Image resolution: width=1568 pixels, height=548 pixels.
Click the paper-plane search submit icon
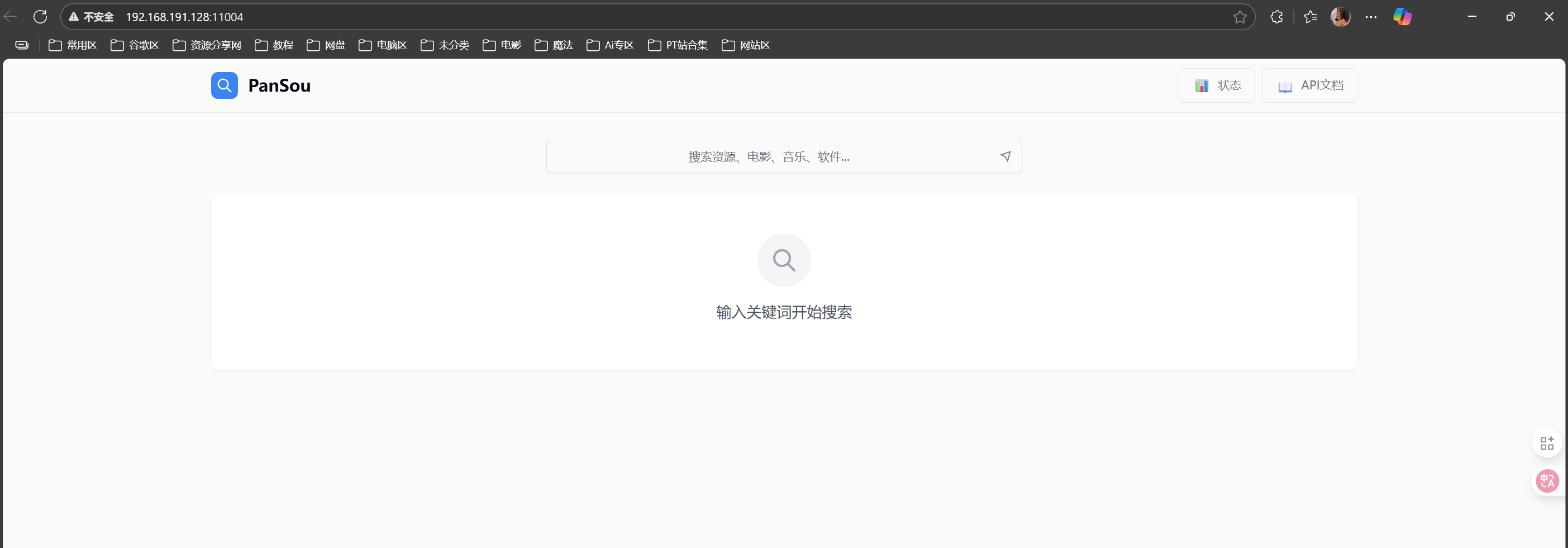(x=1005, y=156)
